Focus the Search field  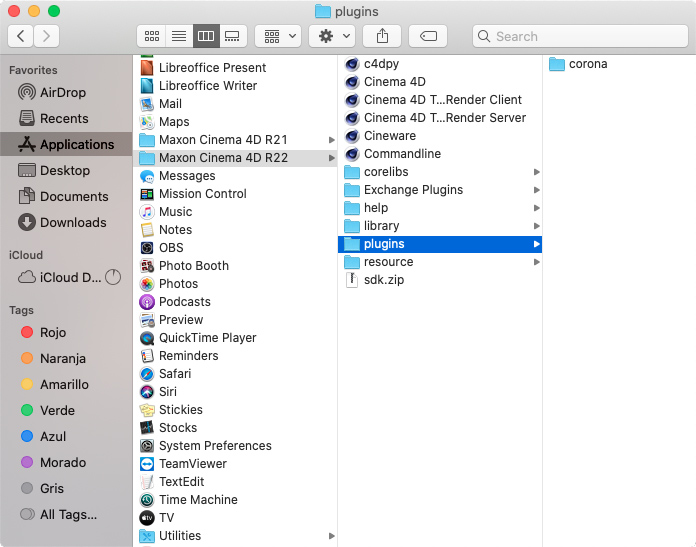pos(580,36)
